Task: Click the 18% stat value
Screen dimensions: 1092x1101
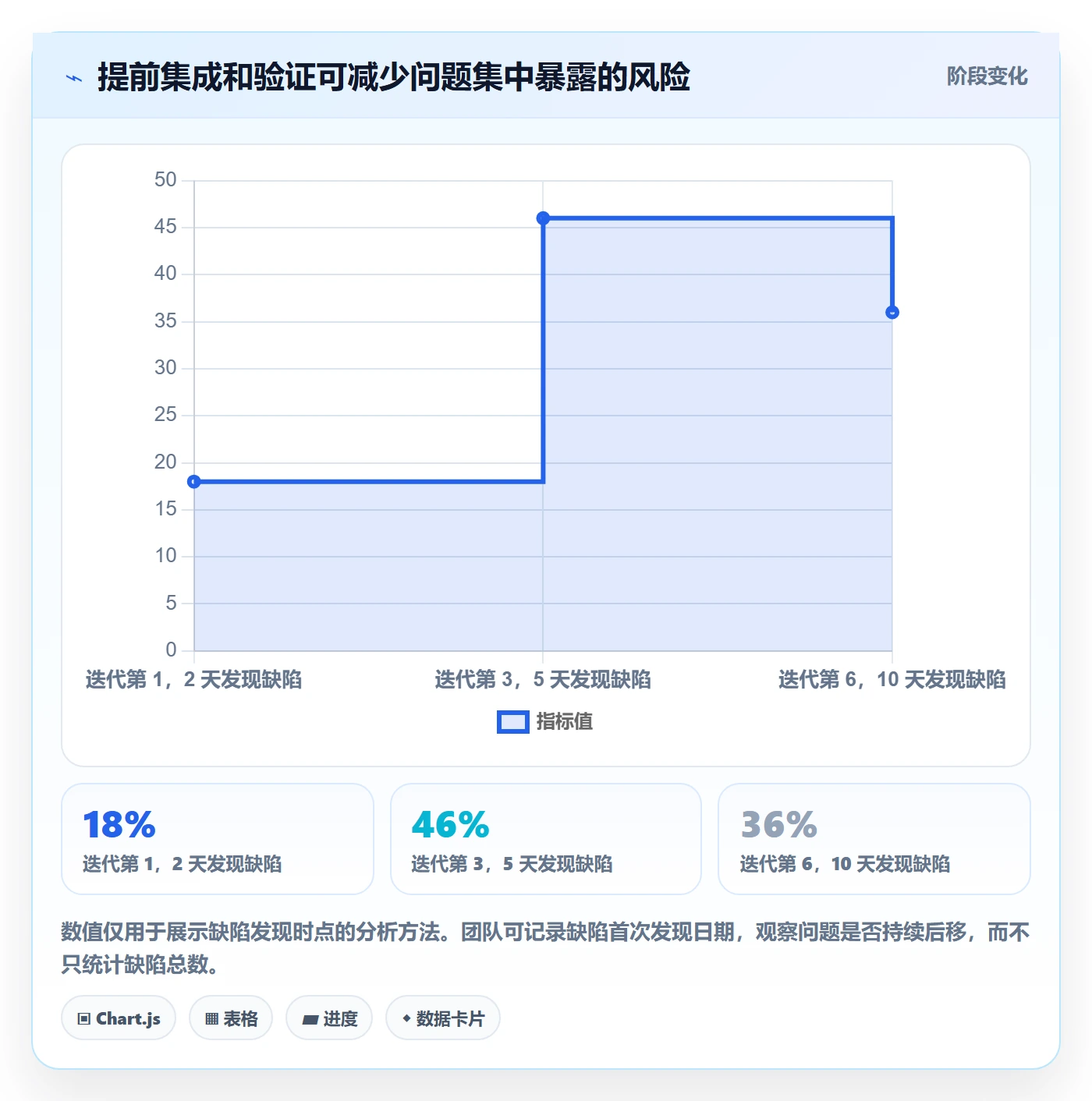Action: (119, 825)
